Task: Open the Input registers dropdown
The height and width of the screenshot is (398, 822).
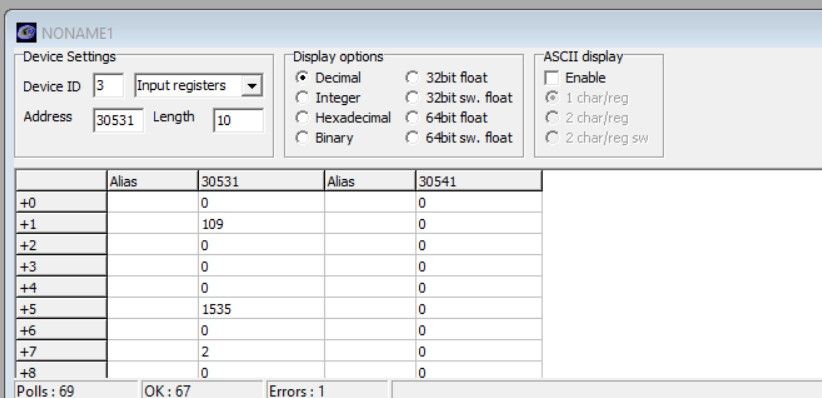Action: point(252,85)
